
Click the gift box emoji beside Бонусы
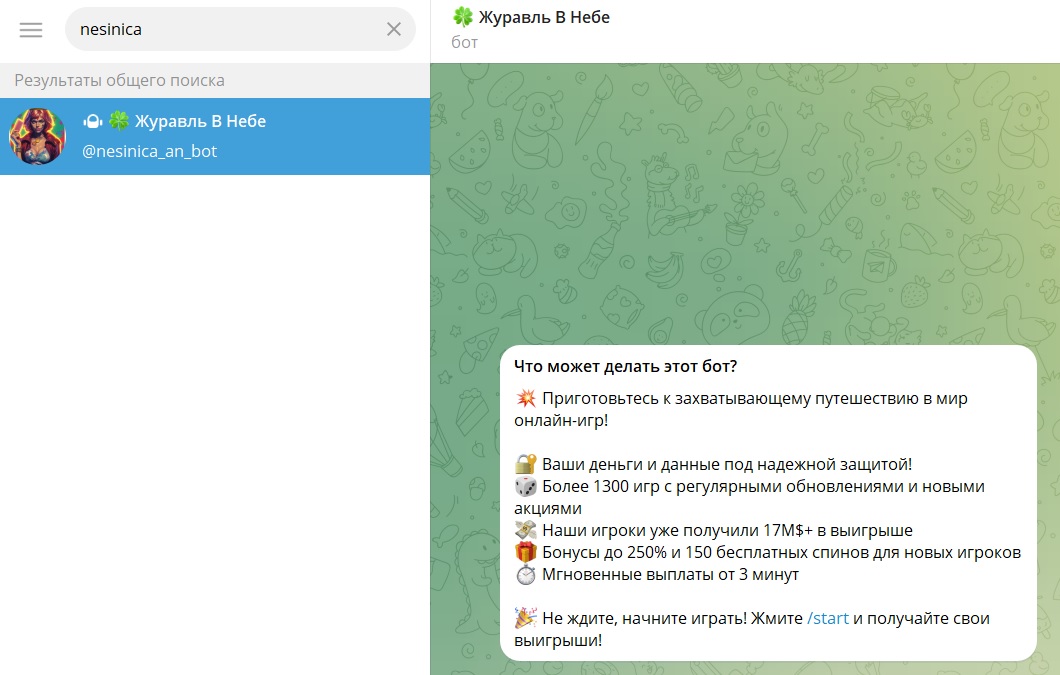(x=525, y=552)
